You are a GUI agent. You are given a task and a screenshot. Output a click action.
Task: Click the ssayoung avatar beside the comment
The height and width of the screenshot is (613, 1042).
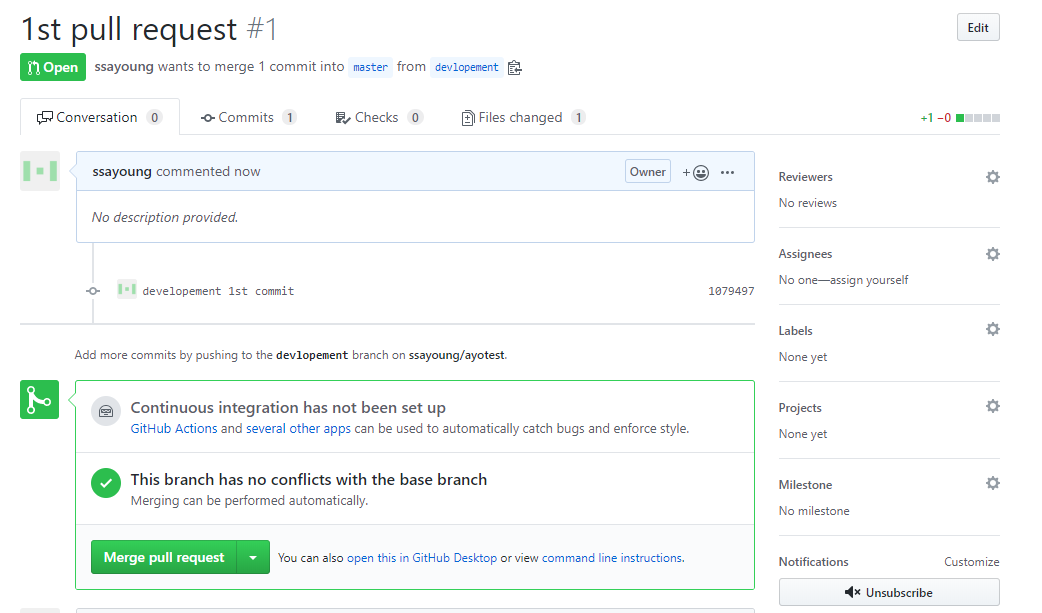point(40,171)
